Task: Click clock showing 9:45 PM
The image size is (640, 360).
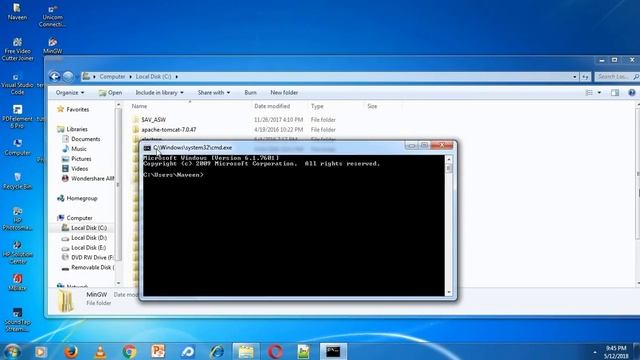Action: pyautogui.click(x=616, y=348)
